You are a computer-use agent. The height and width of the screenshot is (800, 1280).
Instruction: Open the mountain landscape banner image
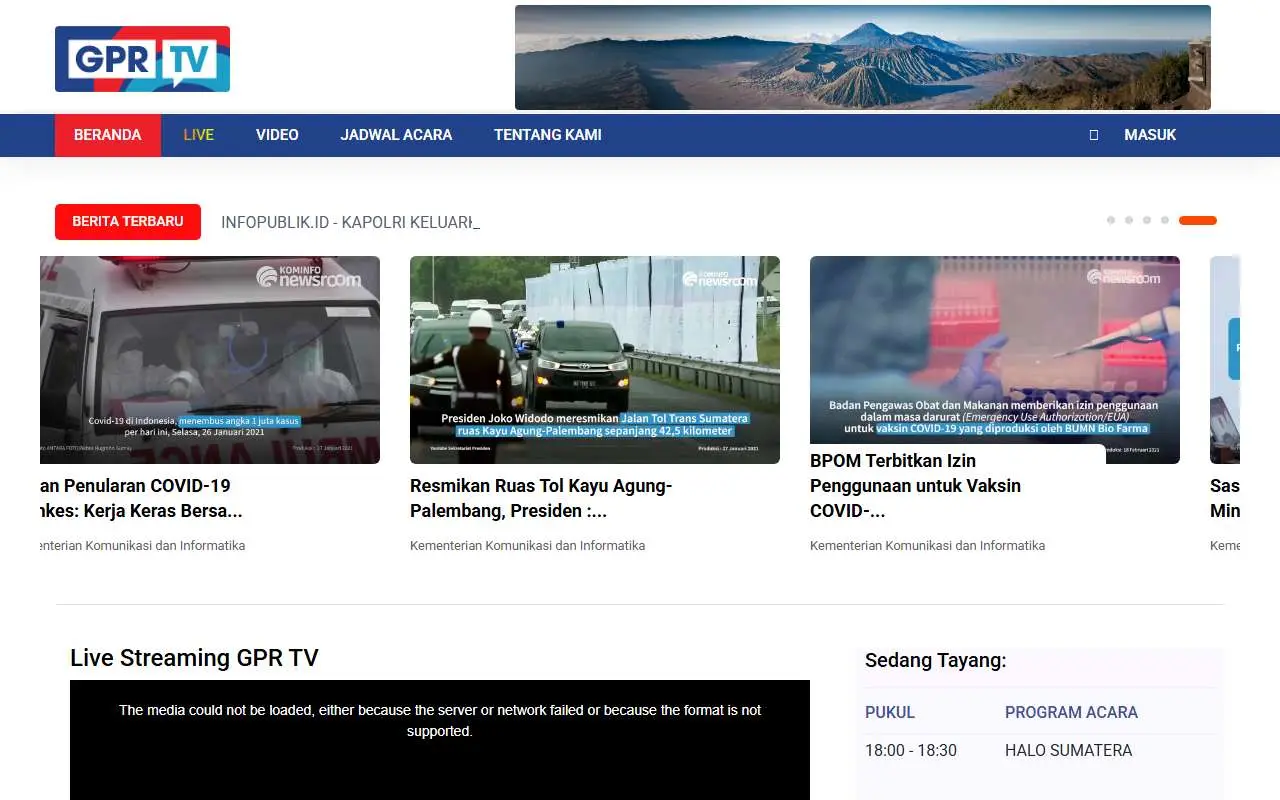863,57
